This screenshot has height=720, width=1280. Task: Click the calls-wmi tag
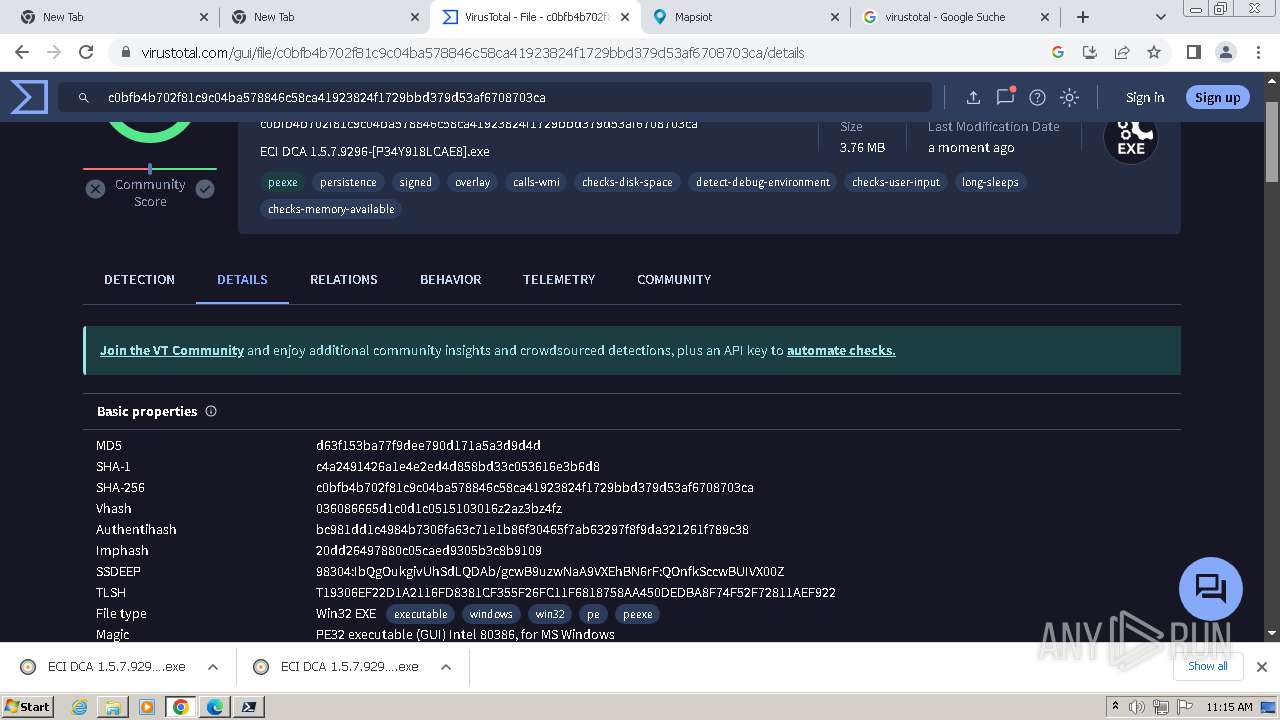tap(536, 182)
